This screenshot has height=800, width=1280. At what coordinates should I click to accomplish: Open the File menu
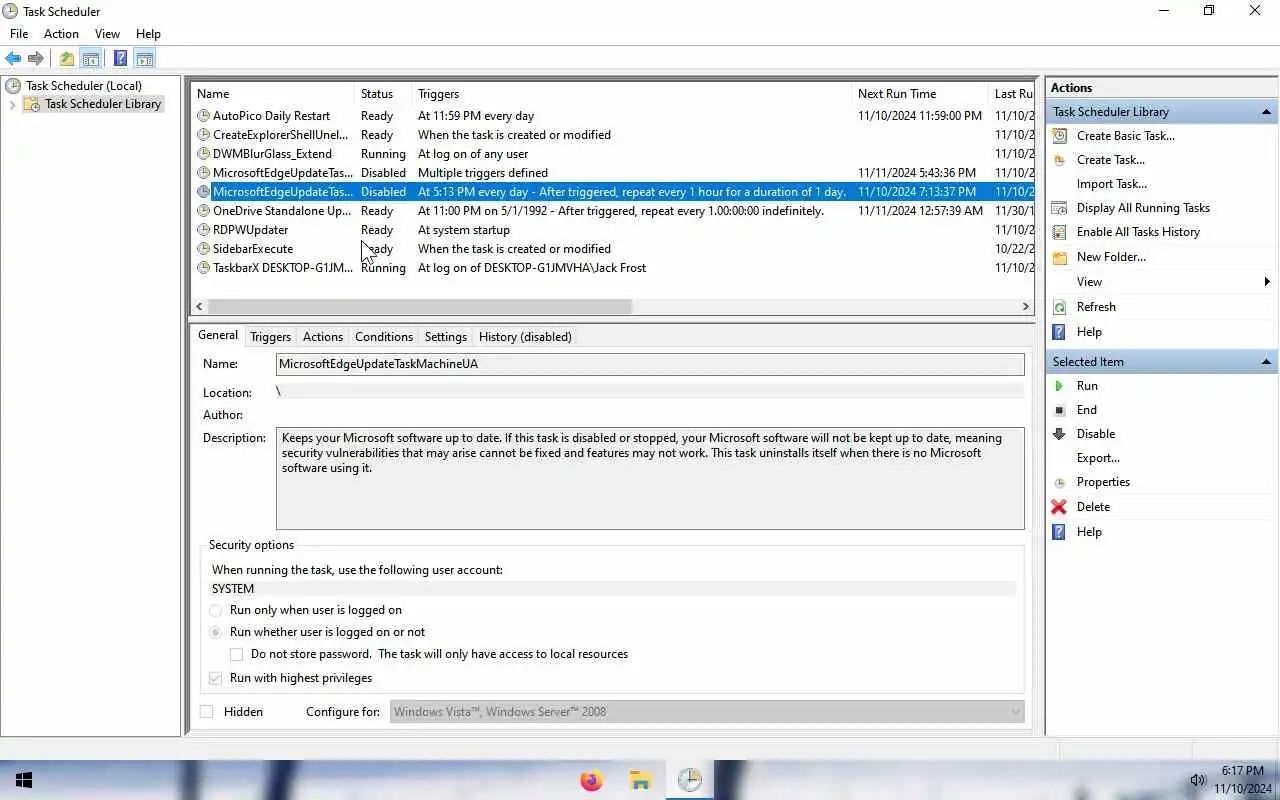(x=19, y=34)
